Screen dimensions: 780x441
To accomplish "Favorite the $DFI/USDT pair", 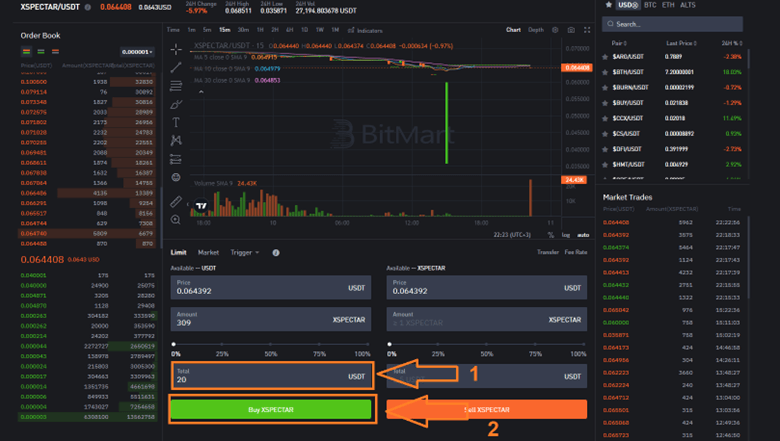I will [605, 149].
